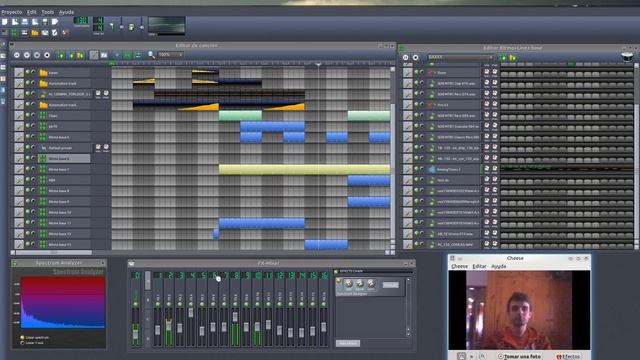Play the pattern in Beat+Bassline Editor
Viewport: 640px width, 360px height.
[406, 58]
